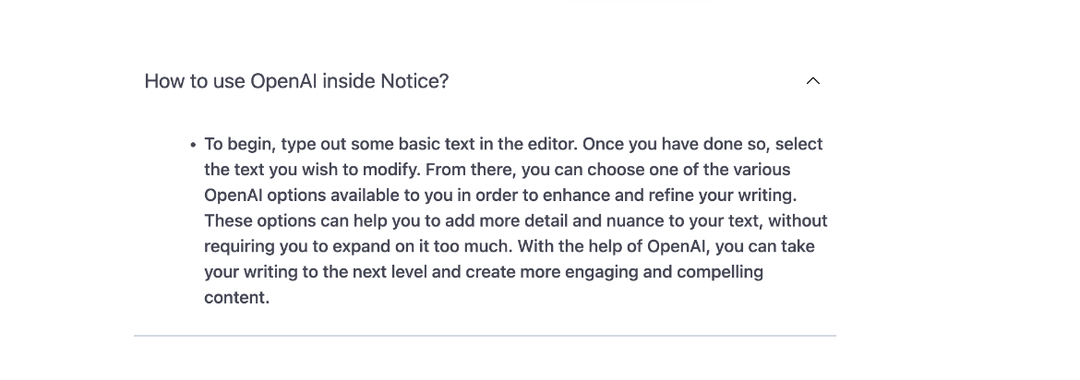This screenshot has height=380, width=1080.
Task: Click the word 'OpenAI' in the accordion title
Action: click(x=284, y=81)
